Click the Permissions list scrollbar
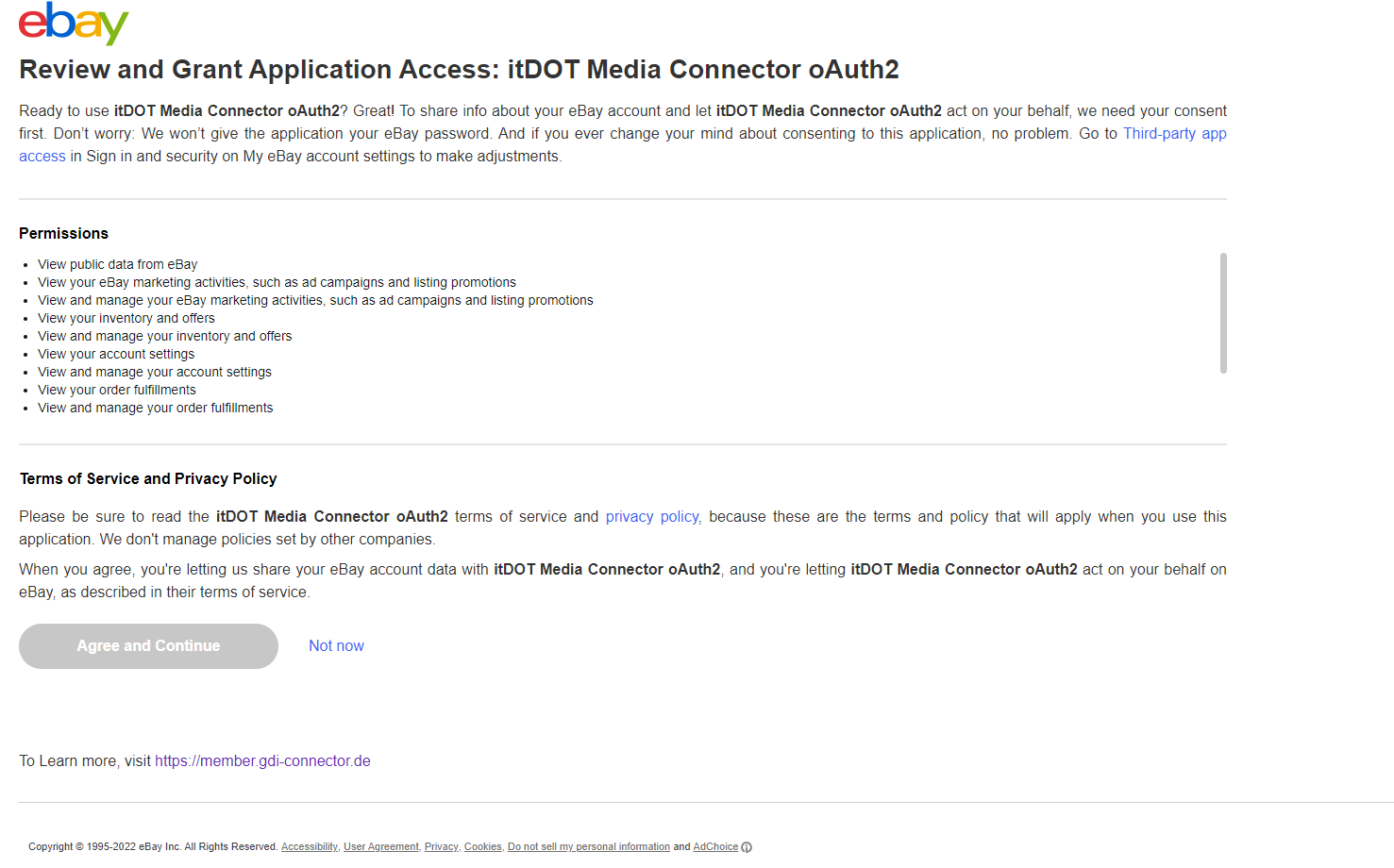Screen dimensions: 1394x868 tap(1223, 313)
